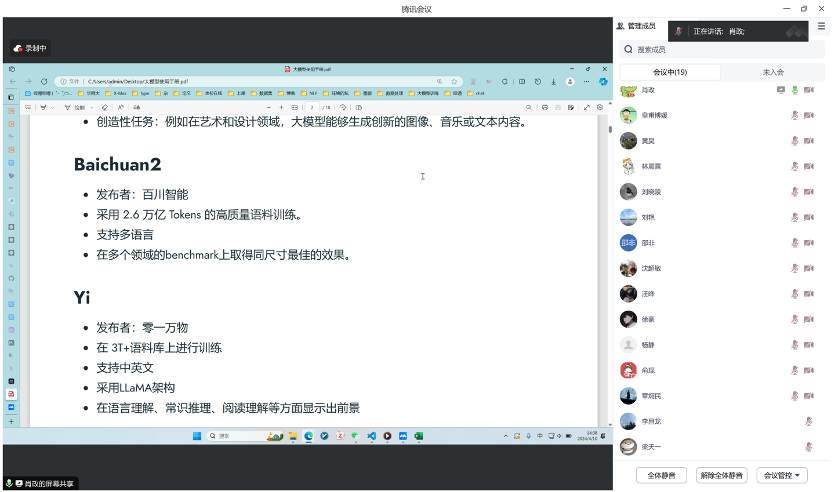
Task: Click the magnifier icon in member search
Action: click(x=628, y=49)
